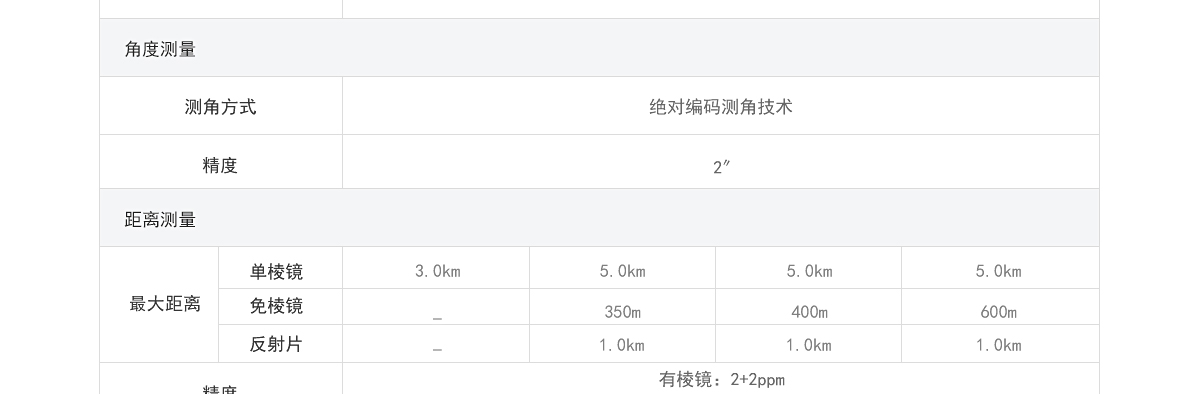Screen dimensions: 1200x394
Task: Select the 测角方式 label cell
Action: click(x=220, y=107)
